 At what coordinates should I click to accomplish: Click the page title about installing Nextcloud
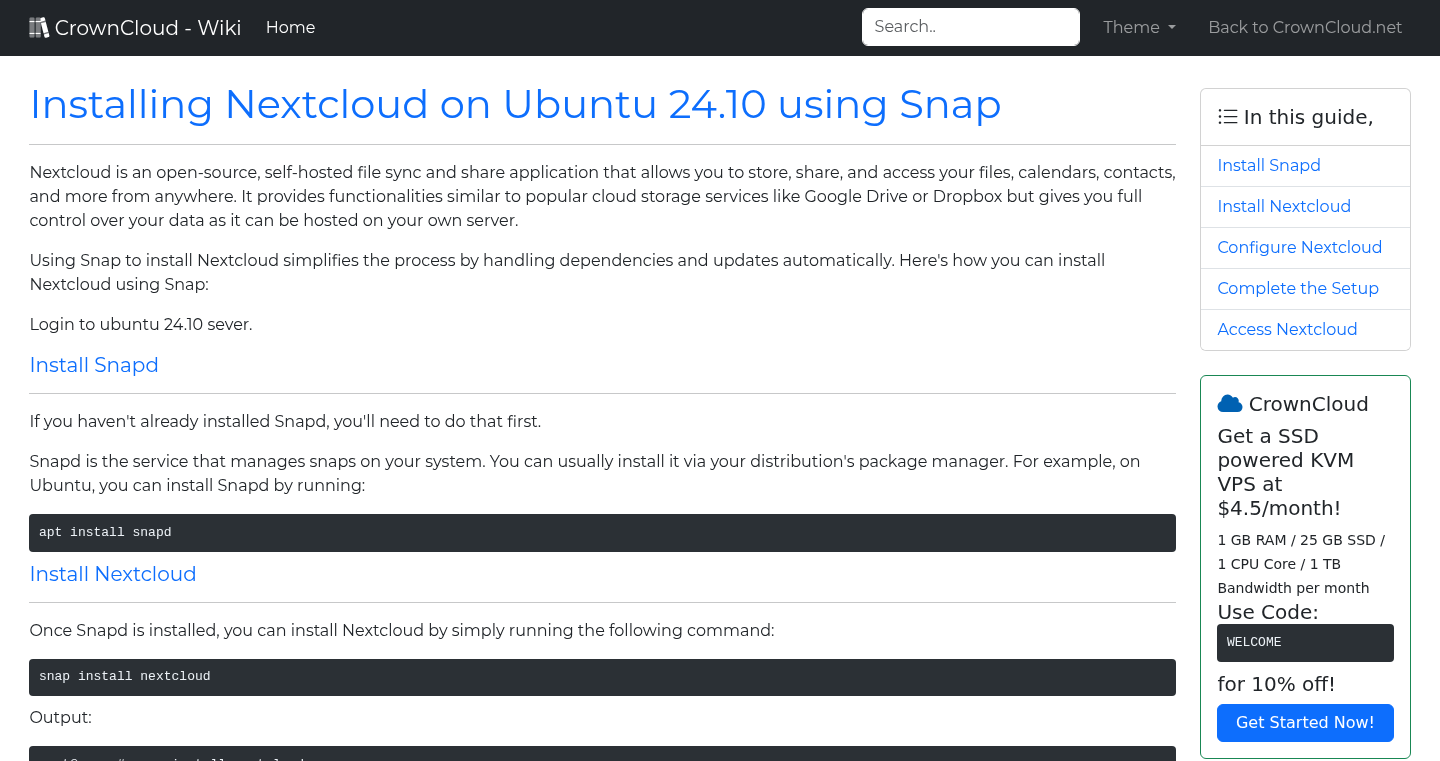pyautogui.click(x=515, y=104)
